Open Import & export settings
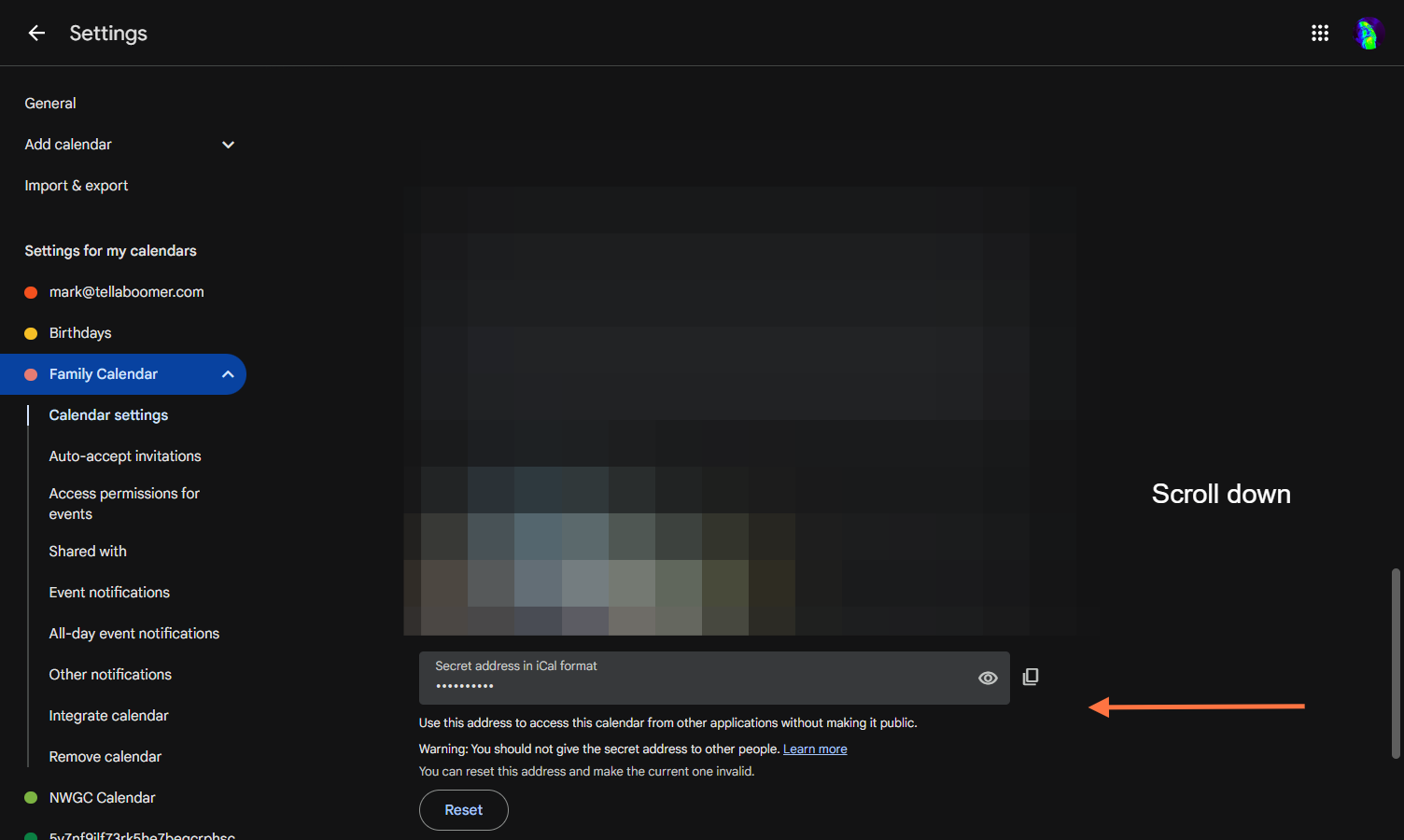Image resolution: width=1404 pixels, height=840 pixels. point(77,186)
